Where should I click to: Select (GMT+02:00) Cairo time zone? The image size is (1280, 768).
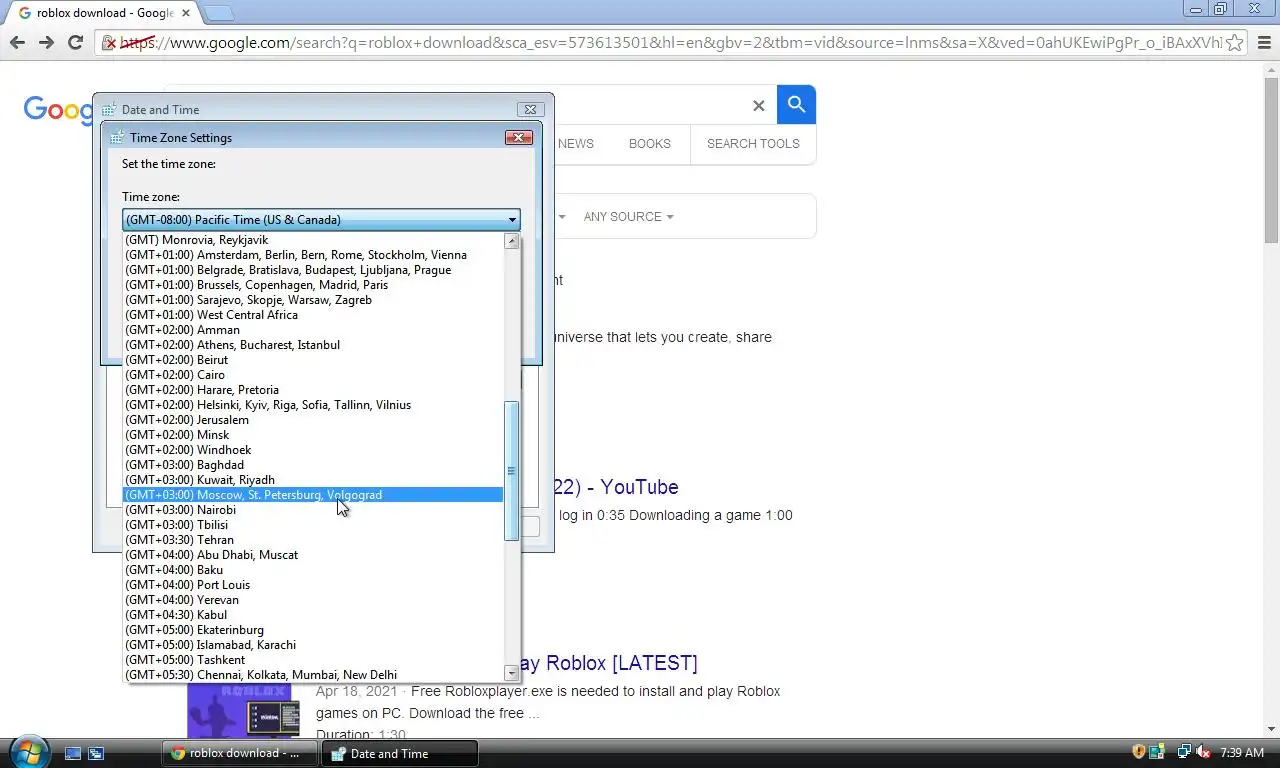coord(313,375)
